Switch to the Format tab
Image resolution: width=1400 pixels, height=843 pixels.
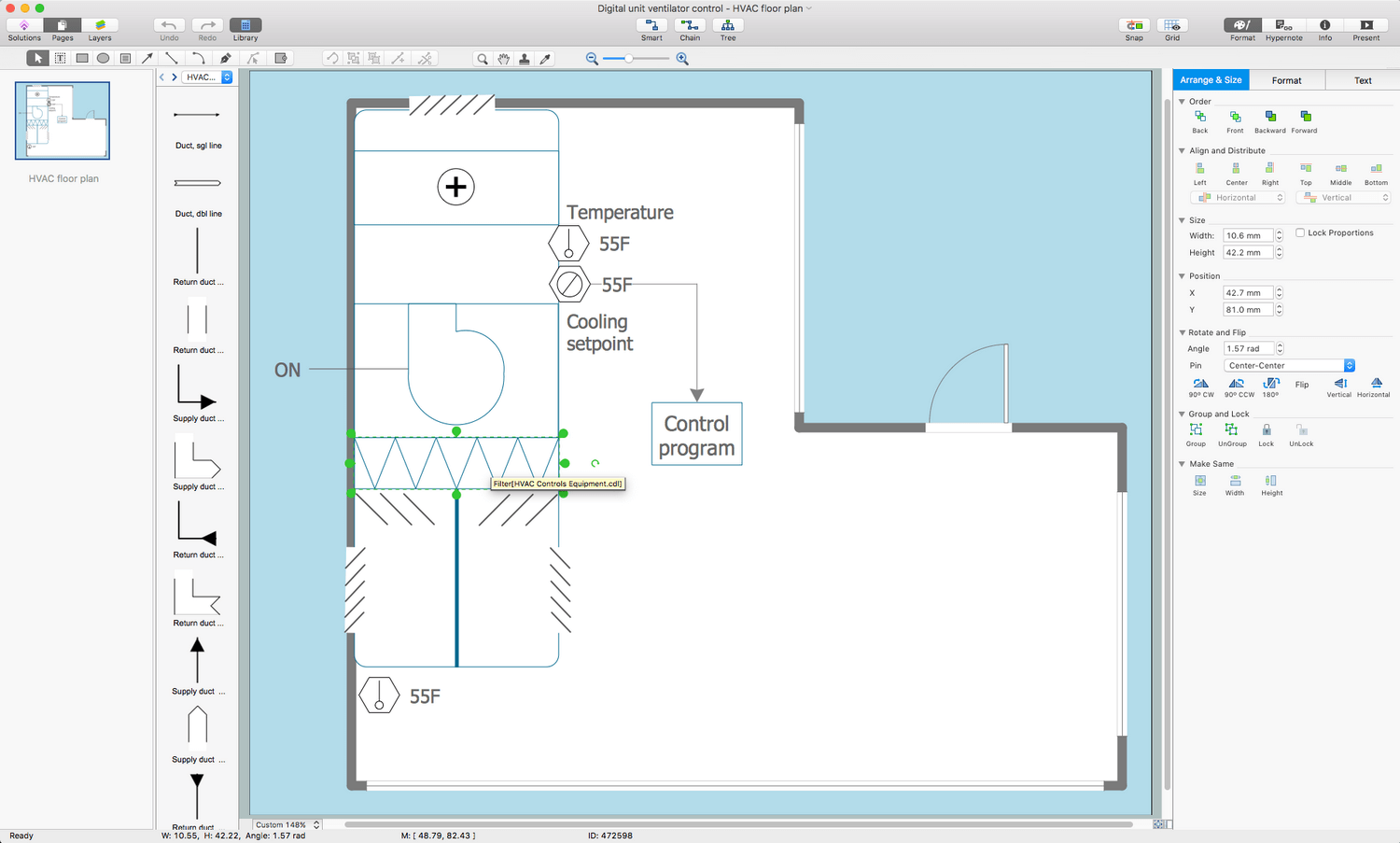coord(1287,79)
